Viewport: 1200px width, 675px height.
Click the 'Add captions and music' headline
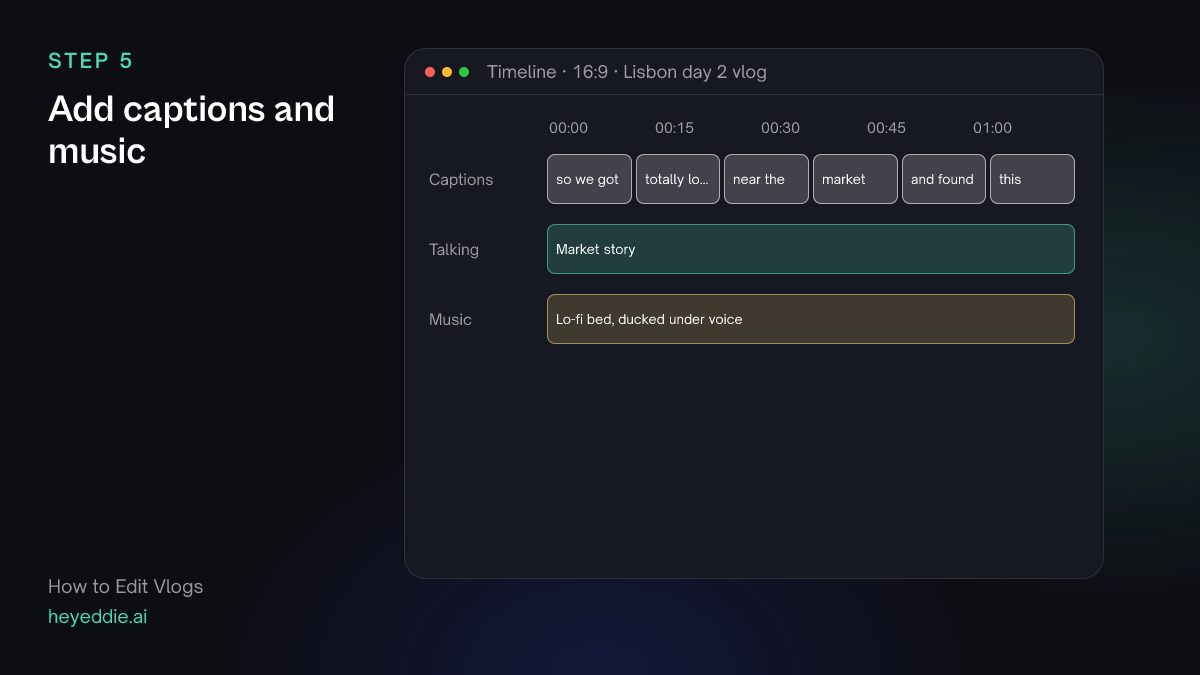click(191, 130)
